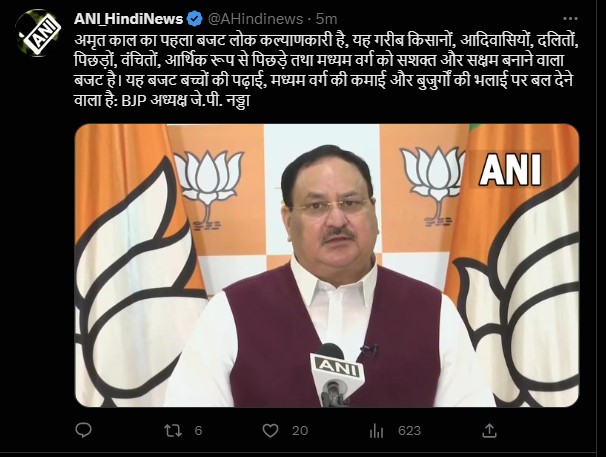Open the 5m timestamp permalink
Image resolution: width=606 pixels, height=457 pixels.
tap(326, 19)
